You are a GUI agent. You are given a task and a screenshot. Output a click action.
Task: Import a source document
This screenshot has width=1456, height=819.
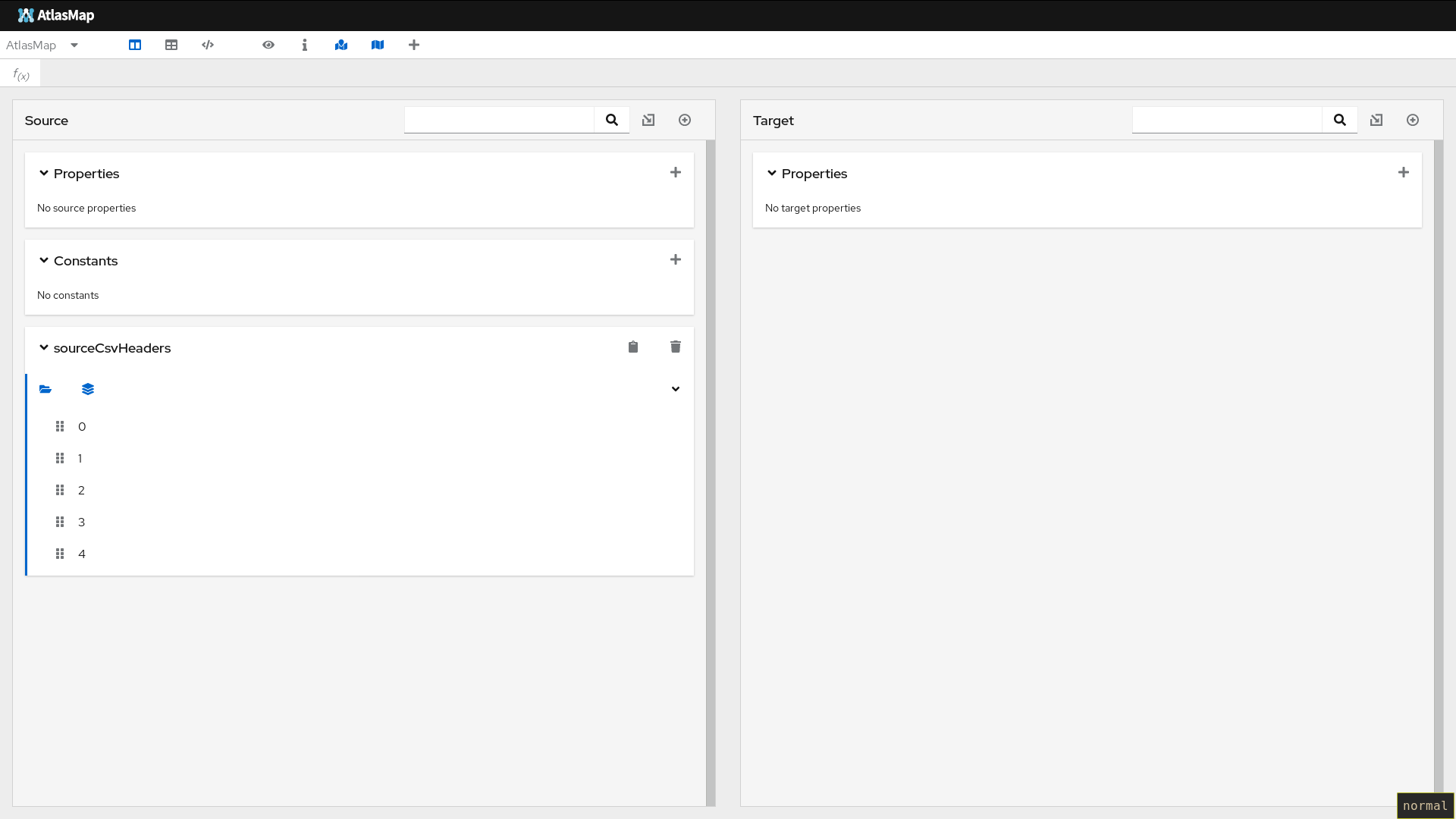648,120
